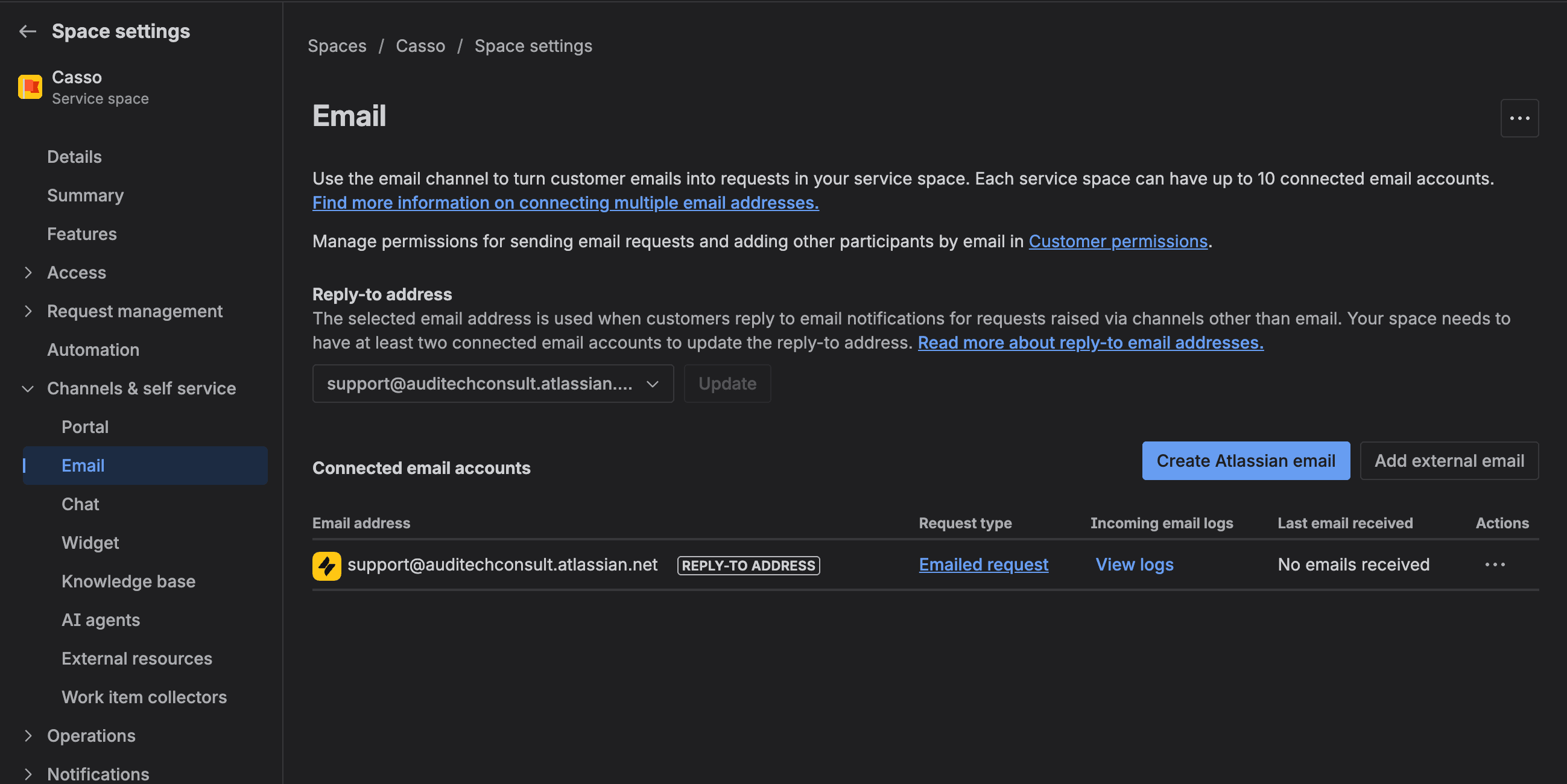Select Portal in the sidebar
Viewport: 1567px width, 784px height.
click(x=84, y=426)
